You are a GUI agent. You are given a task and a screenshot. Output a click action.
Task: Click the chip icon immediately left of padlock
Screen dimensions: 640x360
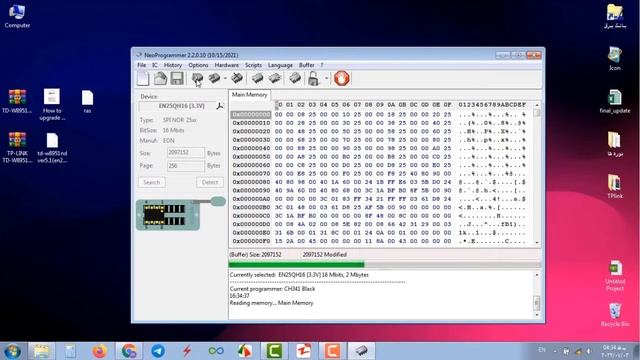[295, 78]
